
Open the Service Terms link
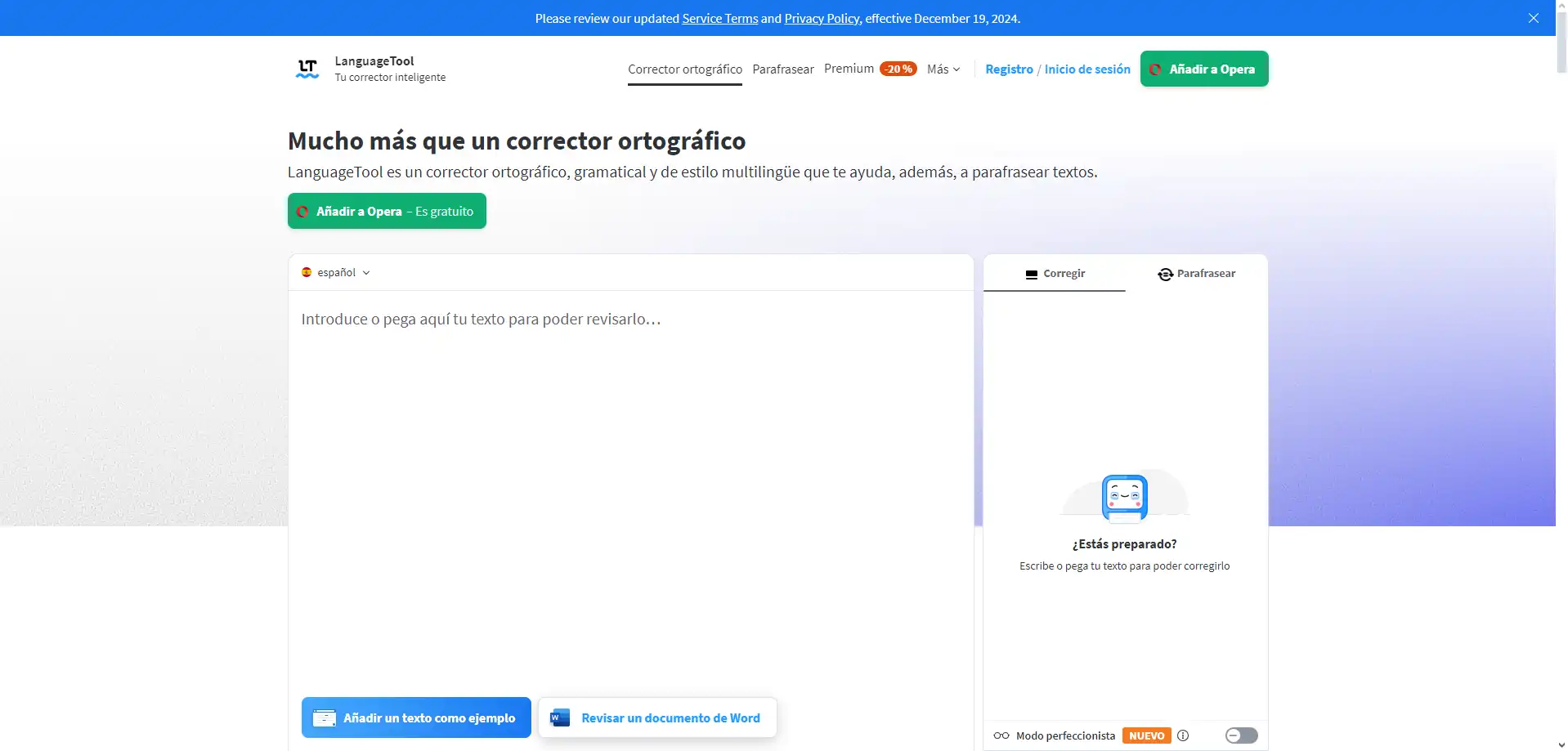coord(720,18)
